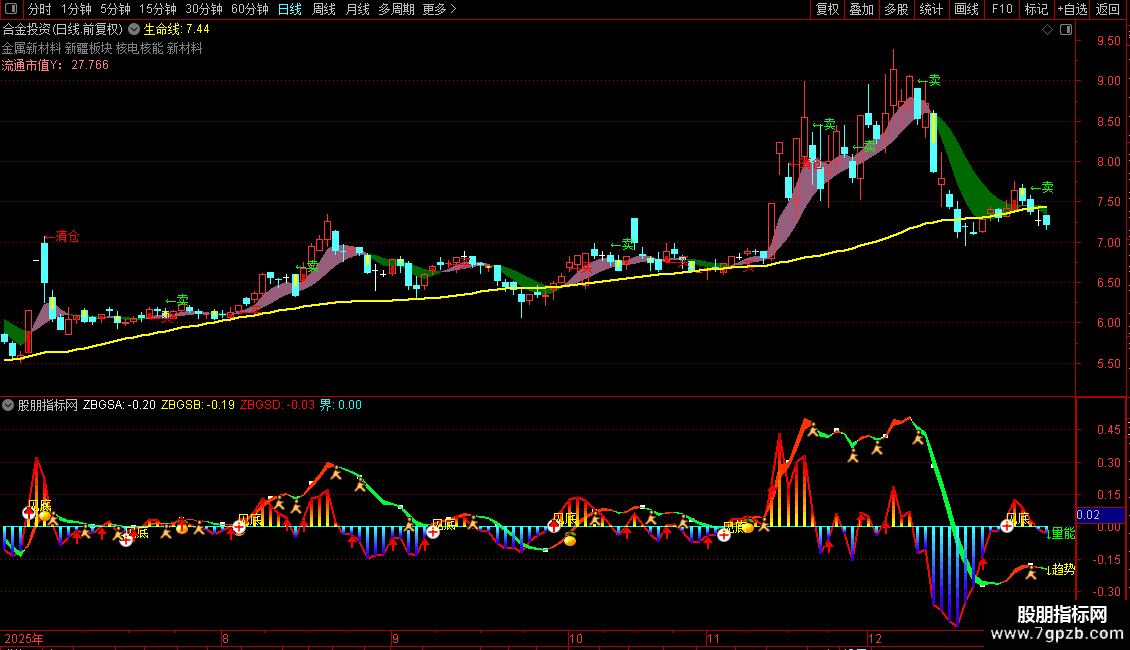Toggle the right side panel icon
This screenshot has height=650, width=1130.
coord(1066,30)
